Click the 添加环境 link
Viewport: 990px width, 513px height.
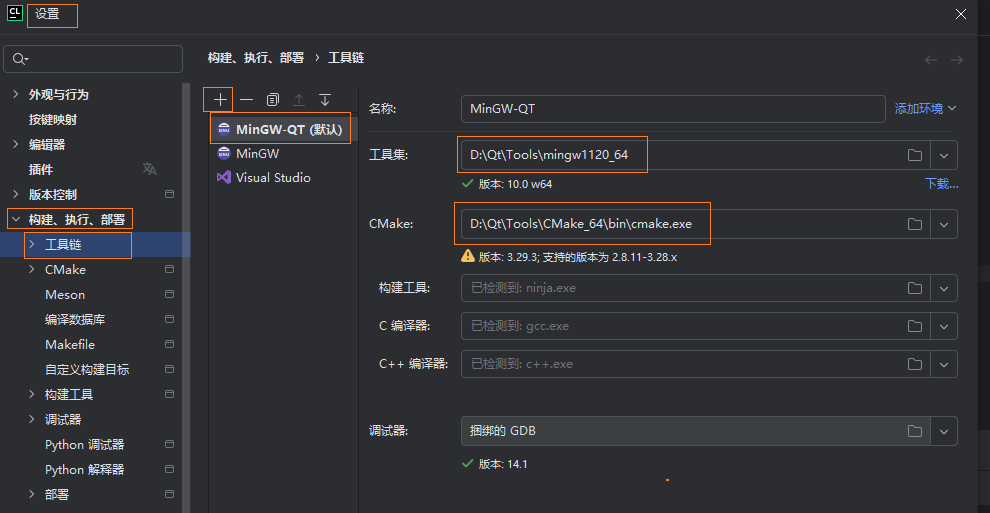(919, 108)
